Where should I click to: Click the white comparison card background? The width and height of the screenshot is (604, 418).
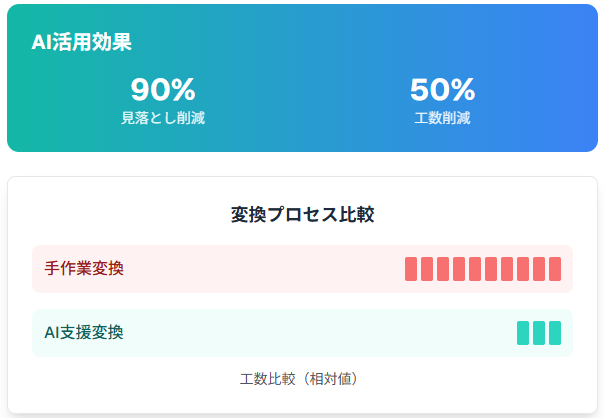coord(302,295)
